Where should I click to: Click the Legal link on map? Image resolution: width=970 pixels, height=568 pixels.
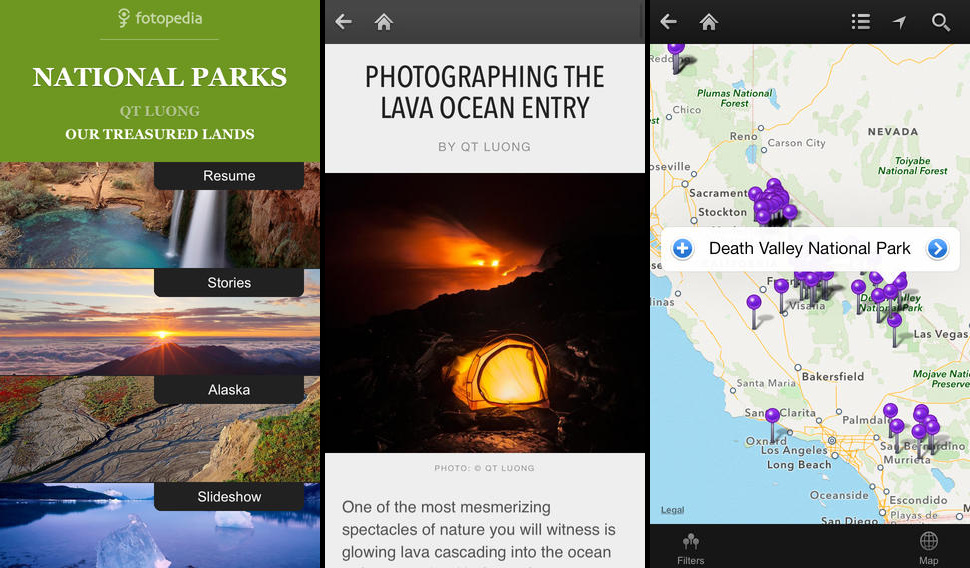(672, 510)
